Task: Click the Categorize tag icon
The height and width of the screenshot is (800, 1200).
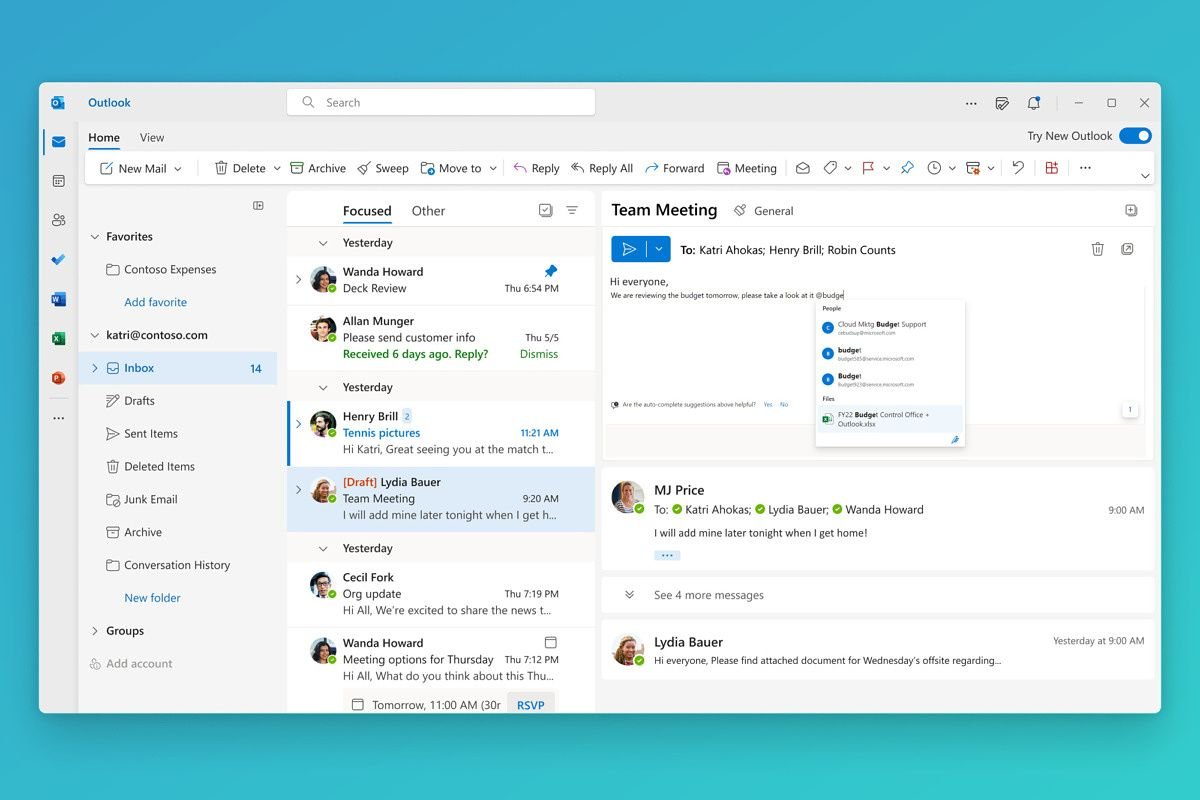Action: coord(830,168)
